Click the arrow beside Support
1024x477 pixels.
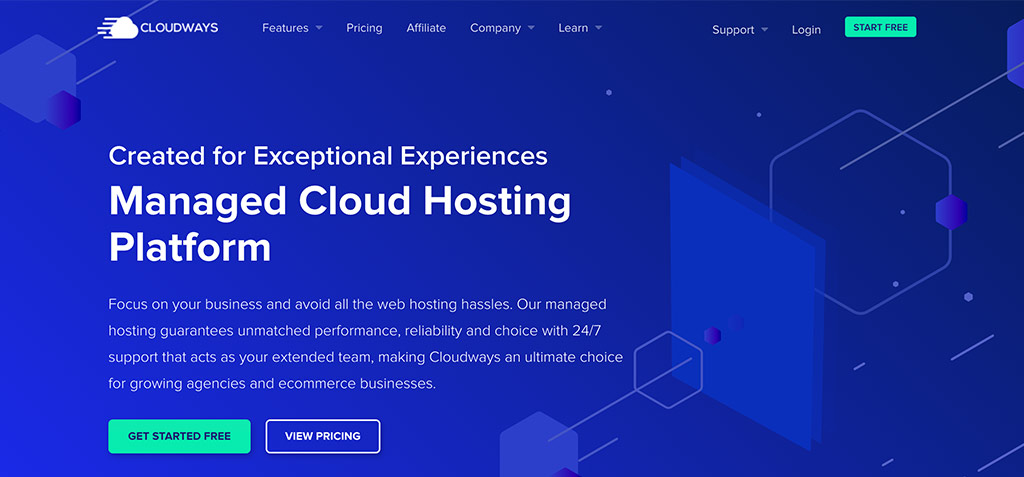(765, 30)
